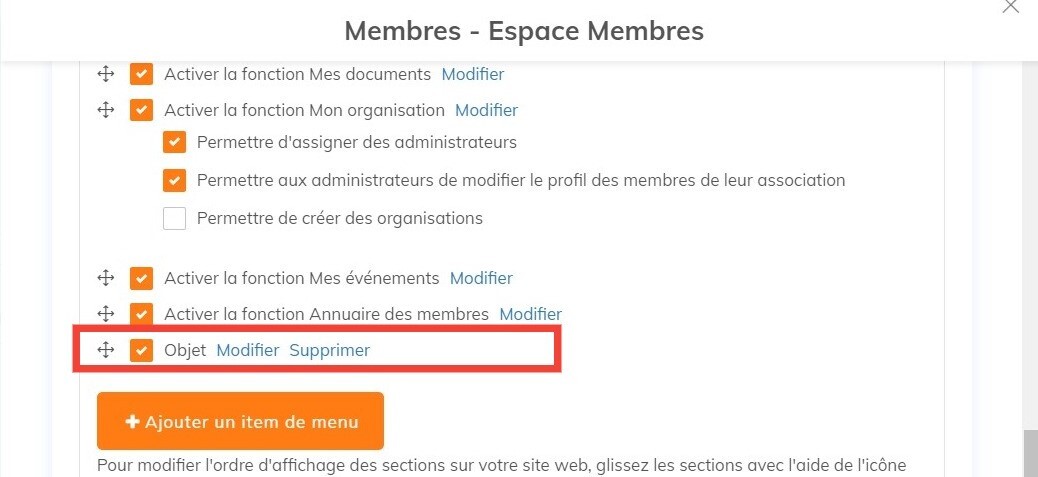Image resolution: width=1038 pixels, height=477 pixels.
Task: Close the Membres - Espace Membres dialog
Action: [x=1011, y=7]
